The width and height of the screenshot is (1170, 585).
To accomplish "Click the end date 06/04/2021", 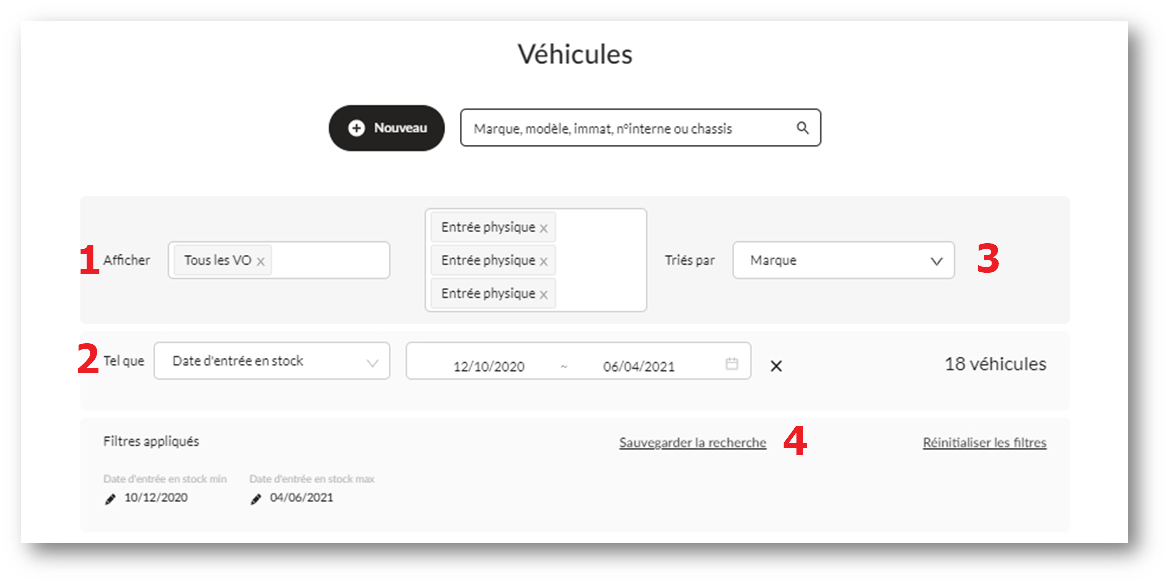I will (639, 366).
